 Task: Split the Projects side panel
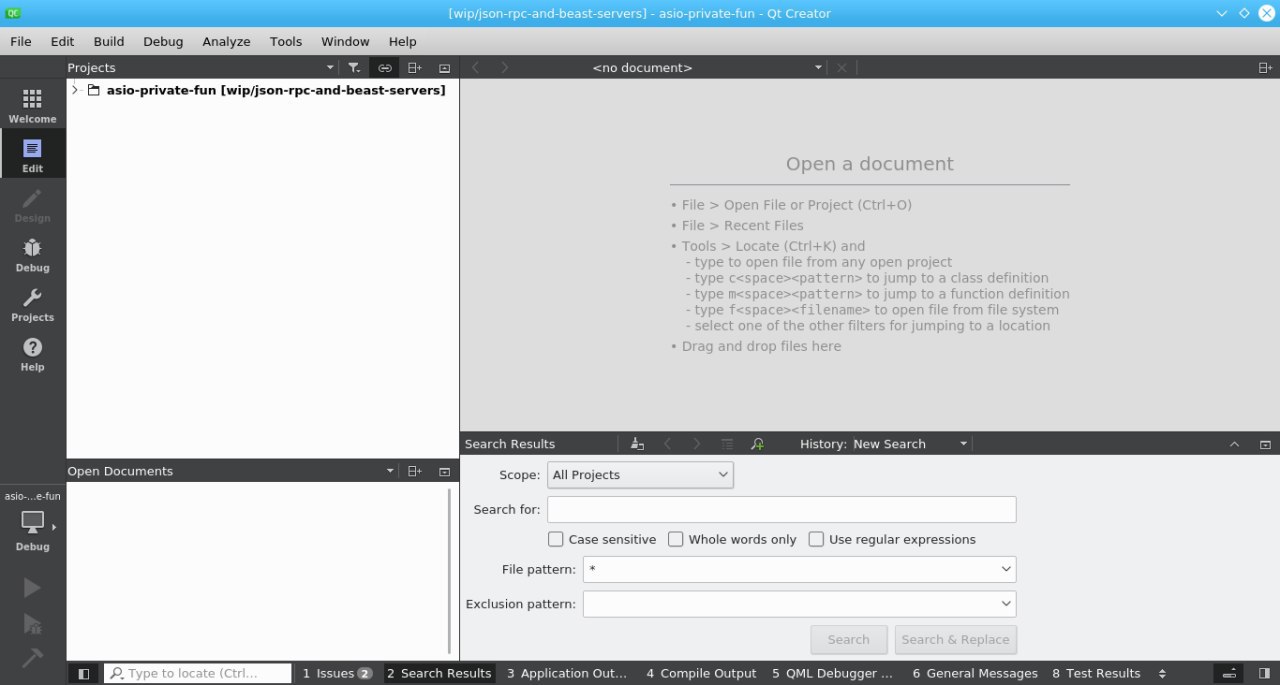point(415,68)
